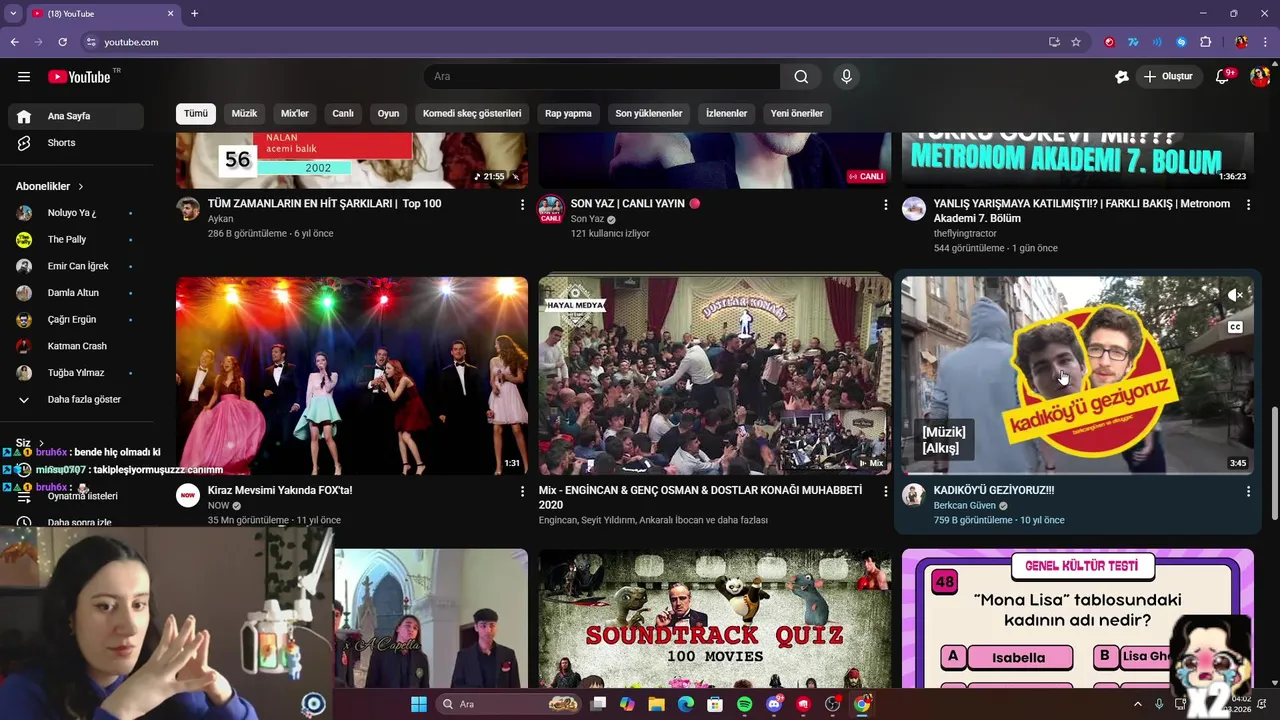Show hidden system tray icons
This screenshot has width=1280, height=720.
1137,704
